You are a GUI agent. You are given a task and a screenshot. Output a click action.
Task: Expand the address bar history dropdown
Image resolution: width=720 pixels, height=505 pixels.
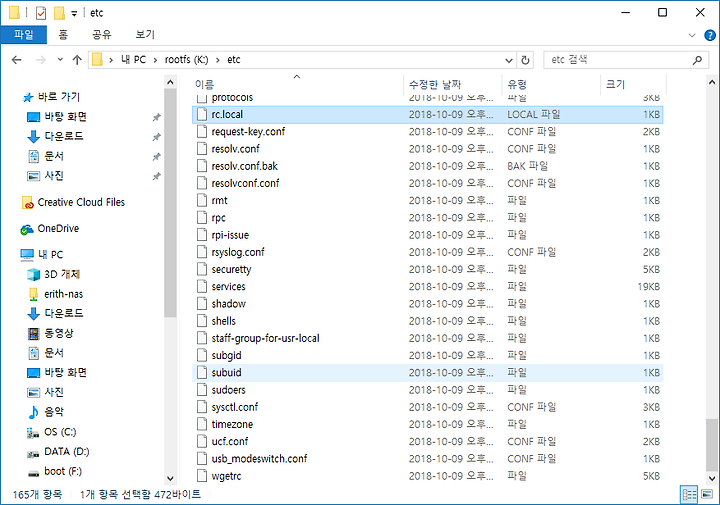[x=509, y=60]
